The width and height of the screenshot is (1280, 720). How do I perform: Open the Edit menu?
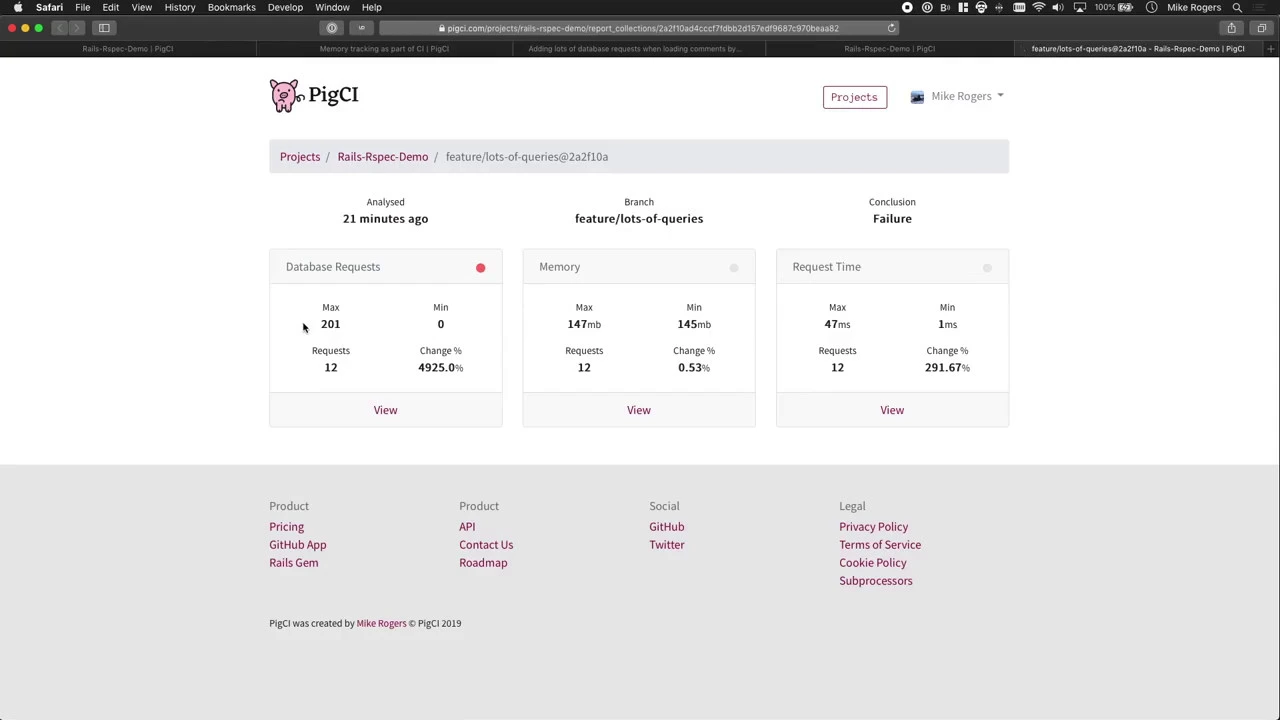(x=111, y=7)
